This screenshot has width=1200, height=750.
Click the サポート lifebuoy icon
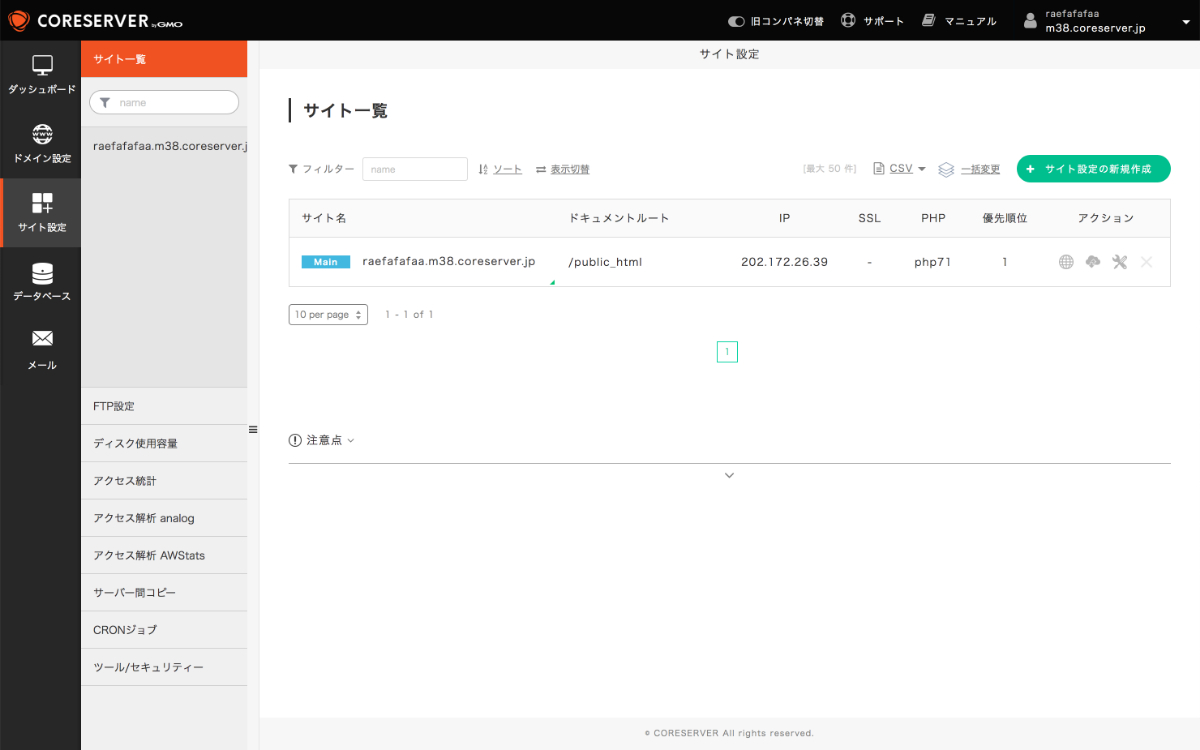tap(849, 21)
